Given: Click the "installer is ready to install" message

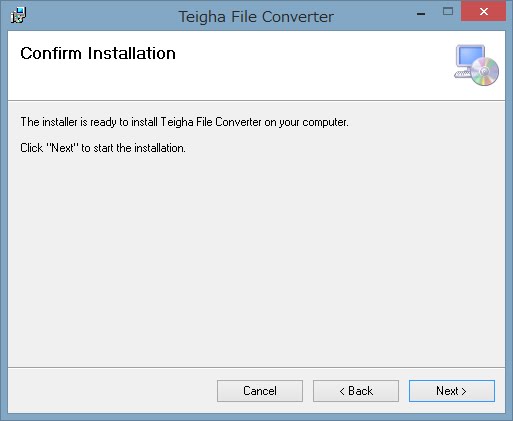Looking at the screenshot, I should (x=184, y=122).
